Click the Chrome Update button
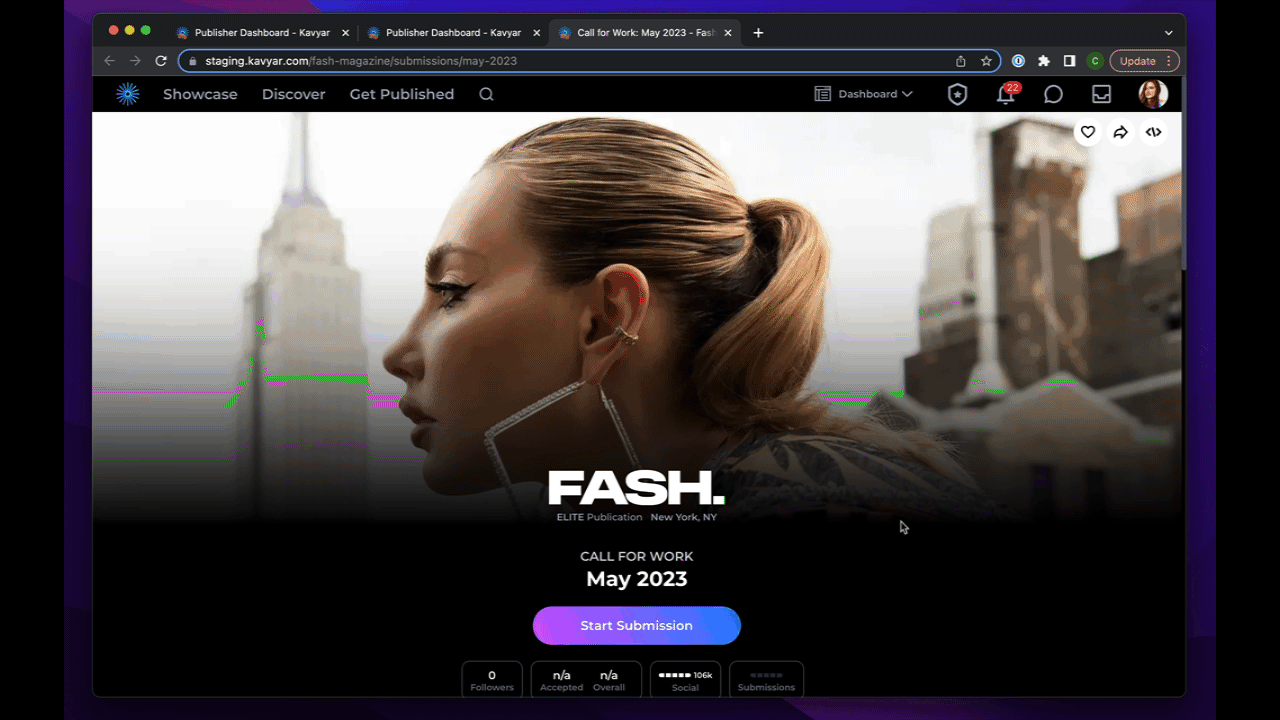1280x720 pixels. point(1144,61)
